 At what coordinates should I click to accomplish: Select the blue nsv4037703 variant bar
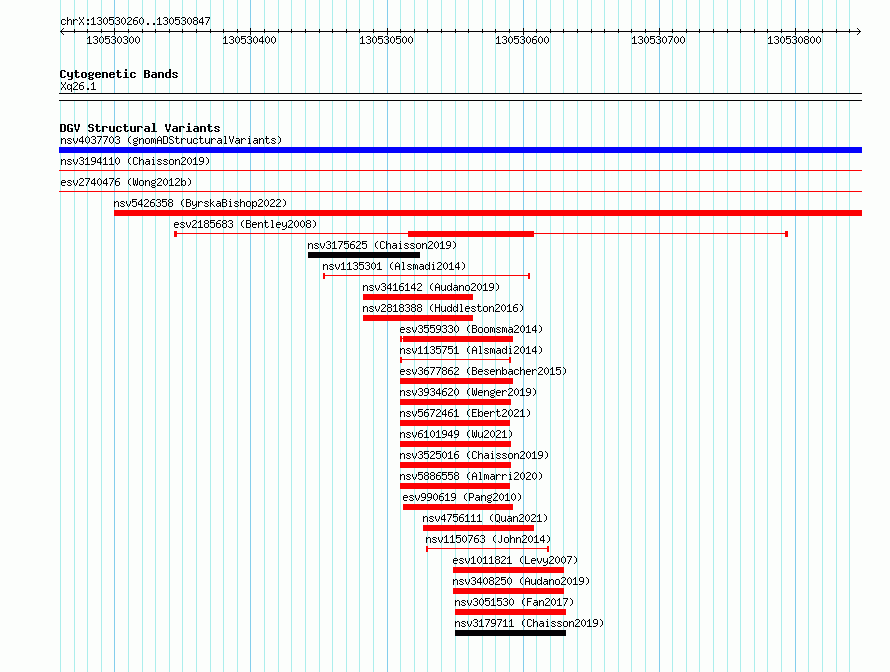point(460,150)
